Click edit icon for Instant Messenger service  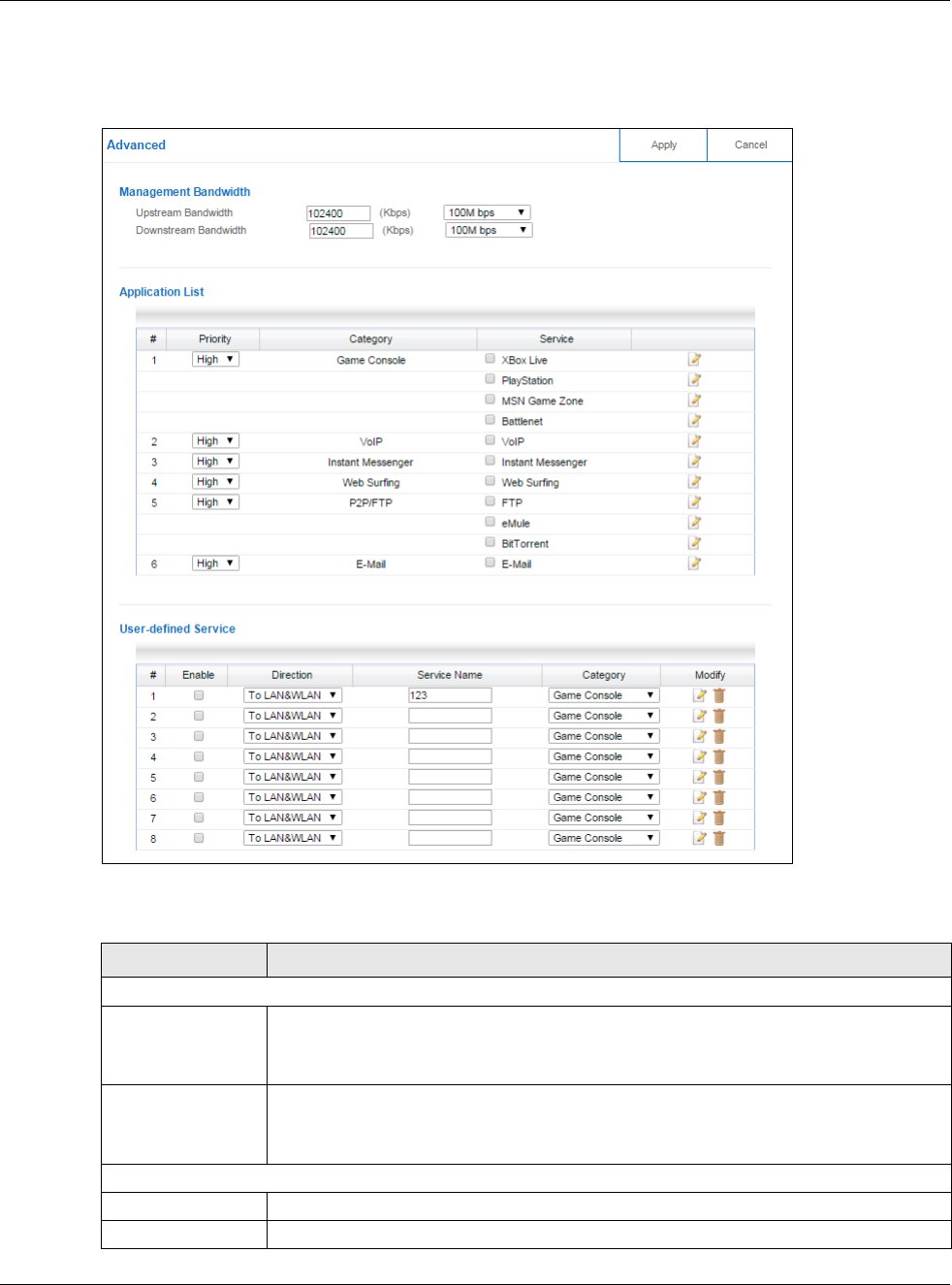coord(695,462)
